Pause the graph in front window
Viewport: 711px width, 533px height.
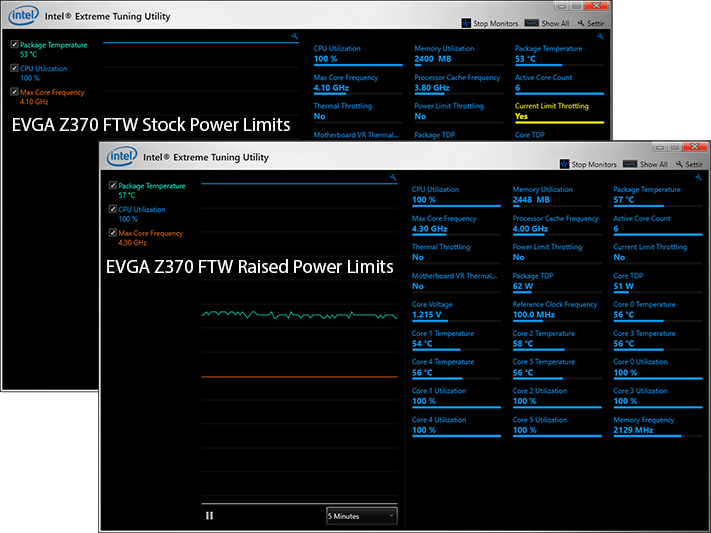(x=209, y=516)
